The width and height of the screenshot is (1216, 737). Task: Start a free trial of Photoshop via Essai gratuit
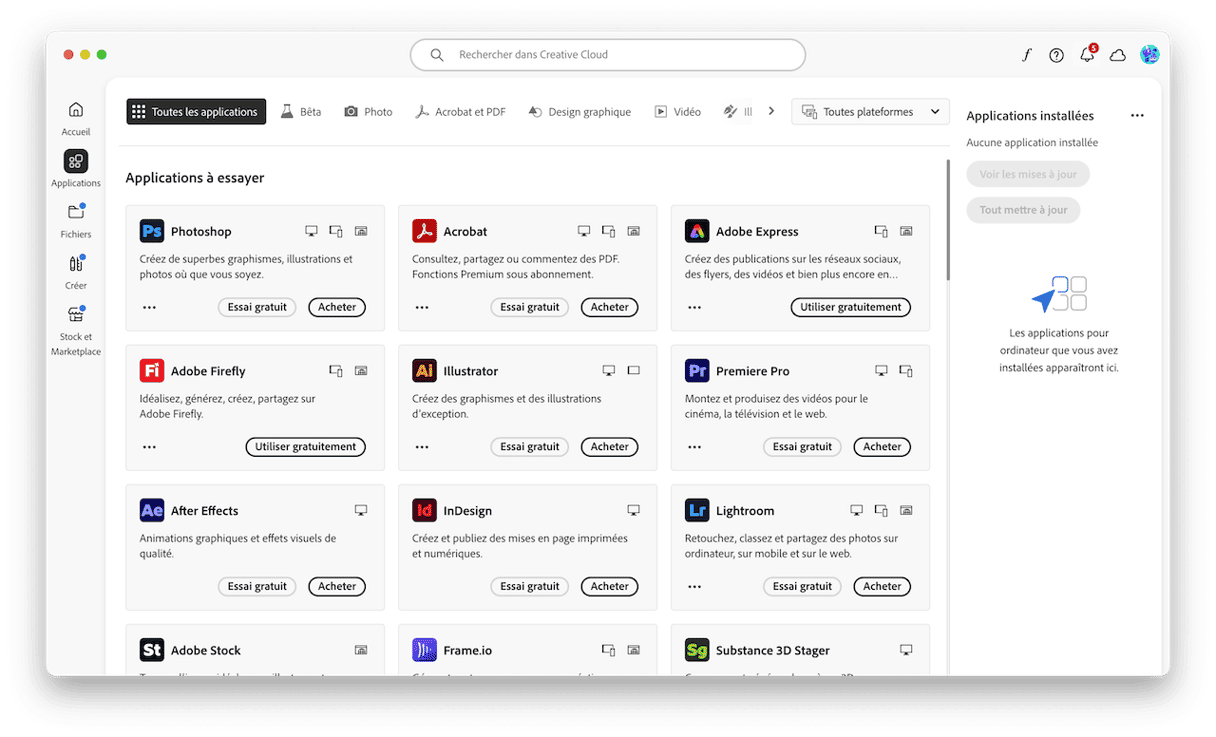(x=257, y=307)
